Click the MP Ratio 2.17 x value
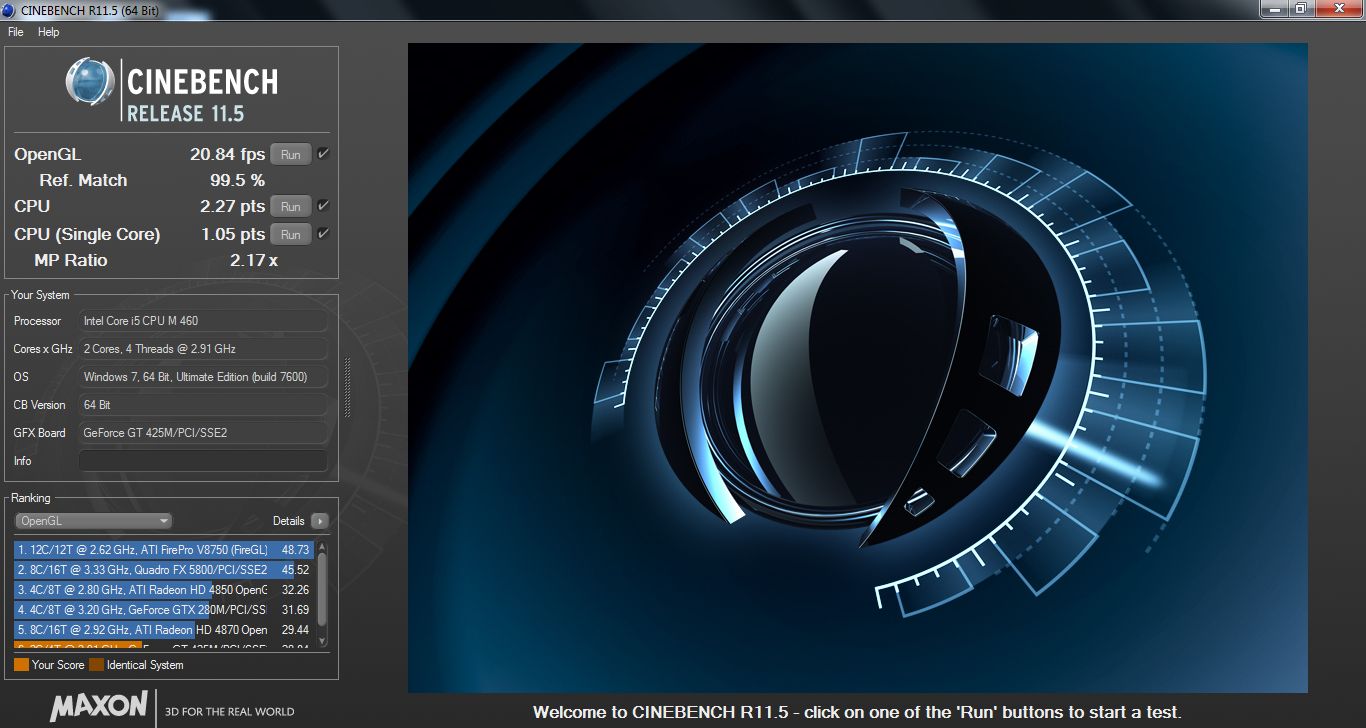The height and width of the screenshot is (728, 1366). tap(254, 261)
